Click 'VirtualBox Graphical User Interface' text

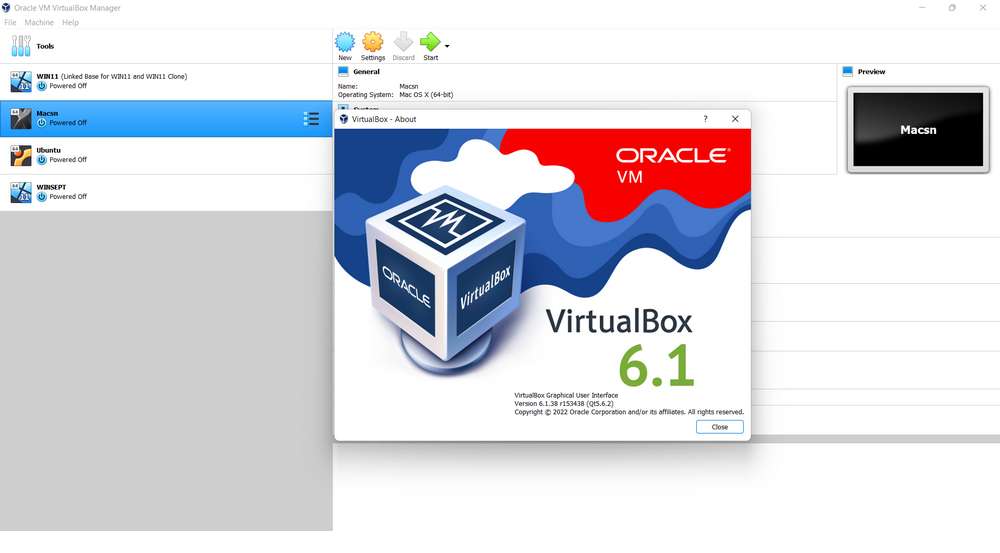(x=566, y=395)
